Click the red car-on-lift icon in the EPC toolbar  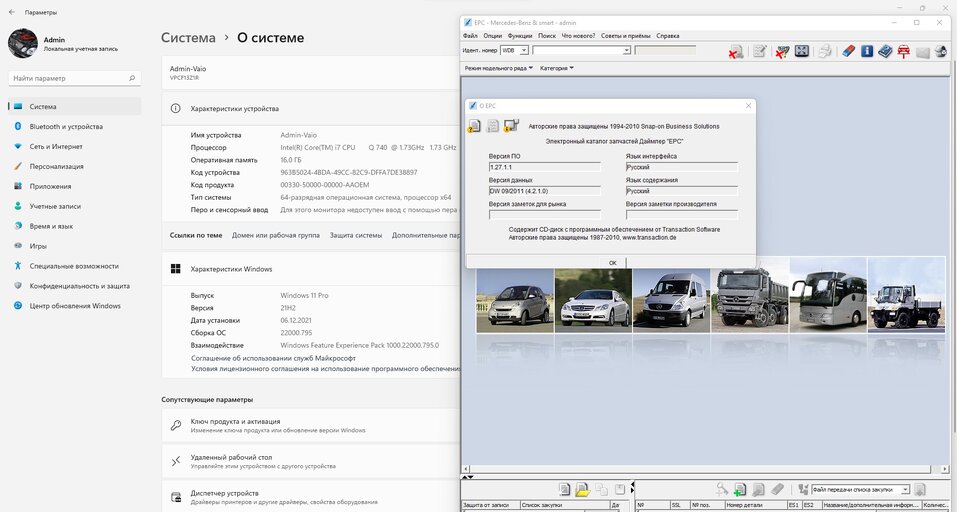point(903,51)
